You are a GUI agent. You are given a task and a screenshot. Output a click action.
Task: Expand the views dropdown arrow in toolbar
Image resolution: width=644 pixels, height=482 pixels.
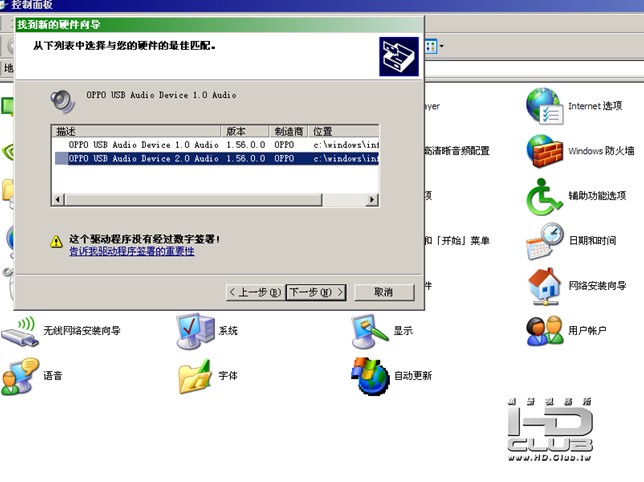[442, 46]
